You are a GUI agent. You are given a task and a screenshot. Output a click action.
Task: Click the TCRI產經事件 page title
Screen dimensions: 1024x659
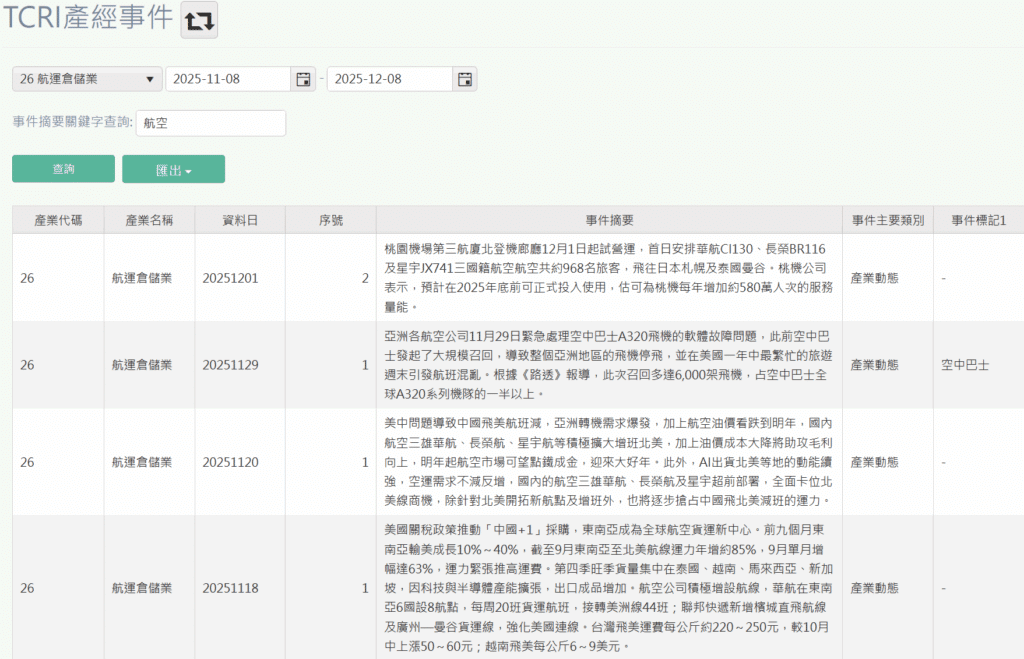(x=87, y=20)
